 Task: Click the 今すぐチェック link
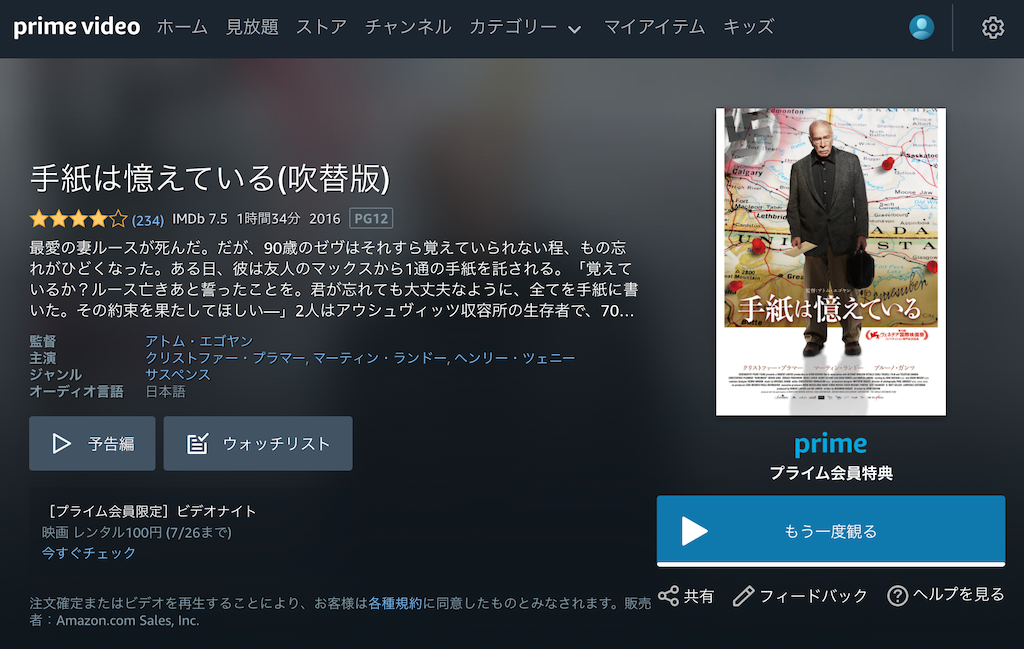(89, 552)
